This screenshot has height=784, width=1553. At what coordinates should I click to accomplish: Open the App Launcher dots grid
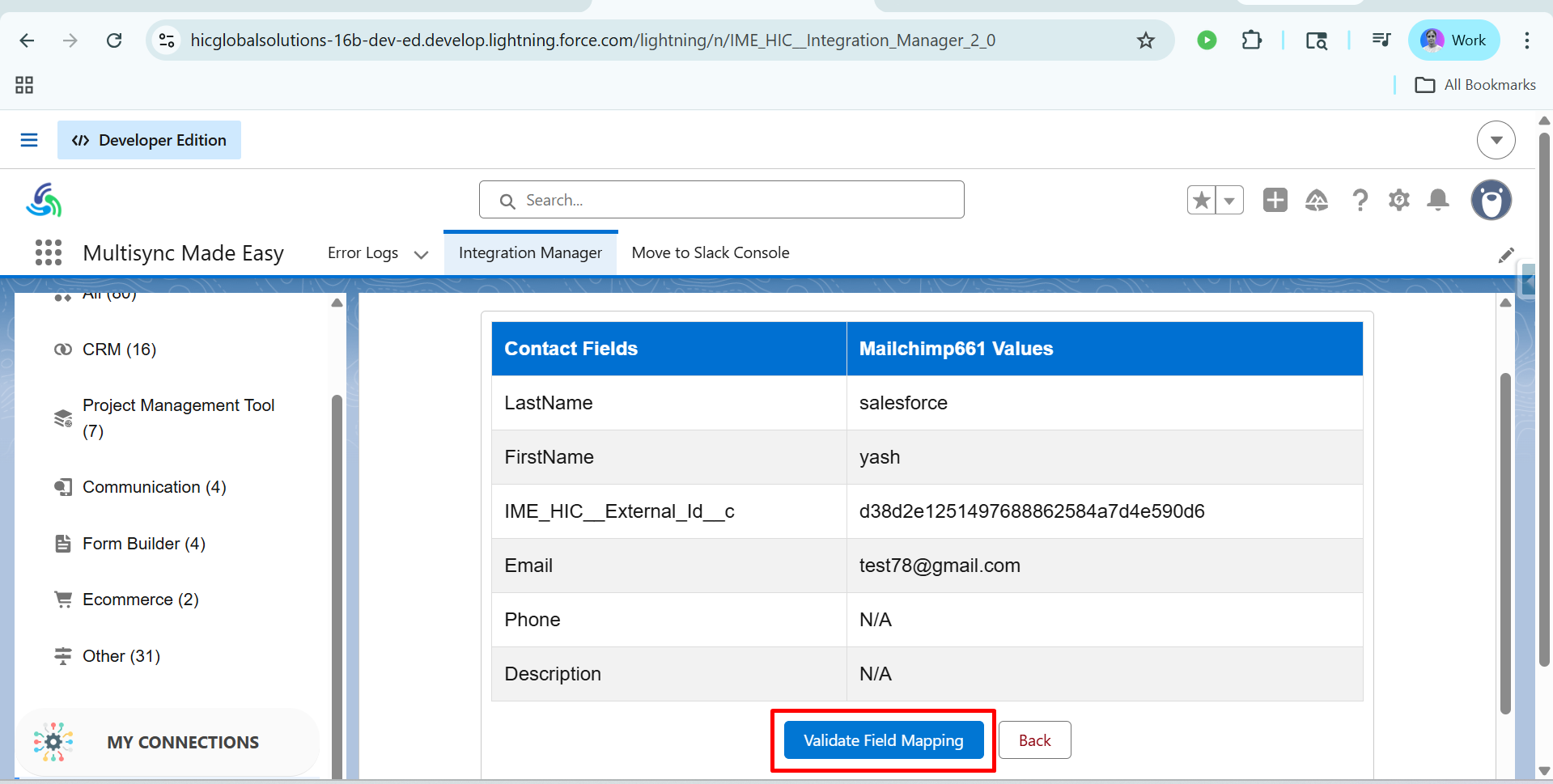[49, 252]
